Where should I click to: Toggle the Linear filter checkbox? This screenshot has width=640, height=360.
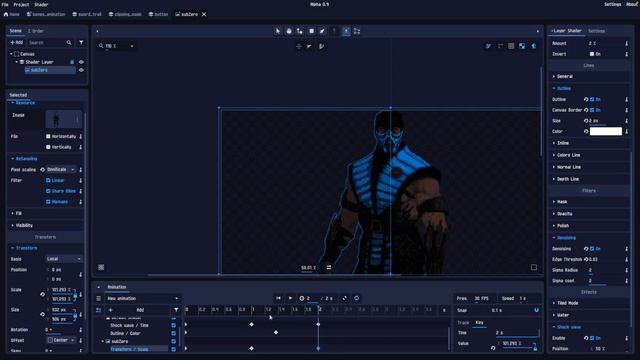click(48, 180)
